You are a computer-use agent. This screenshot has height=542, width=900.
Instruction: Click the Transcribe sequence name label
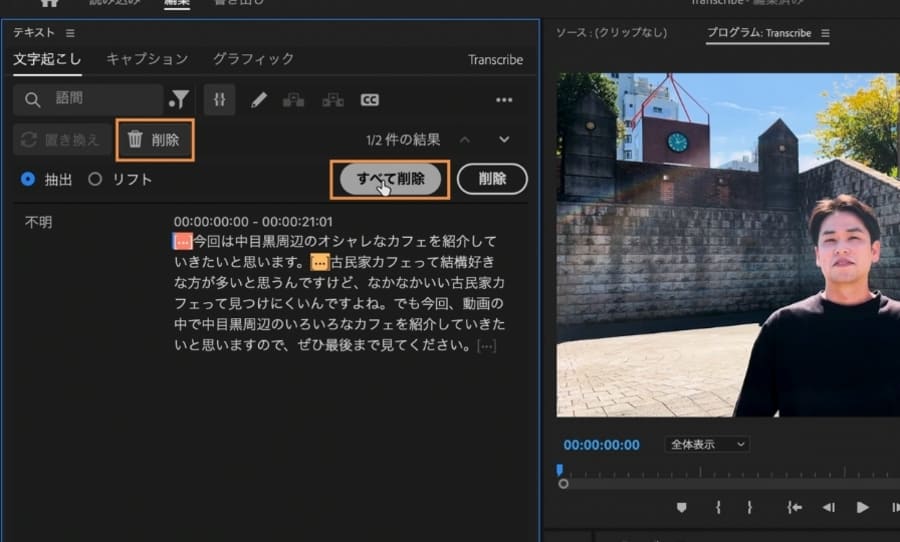point(495,60)
